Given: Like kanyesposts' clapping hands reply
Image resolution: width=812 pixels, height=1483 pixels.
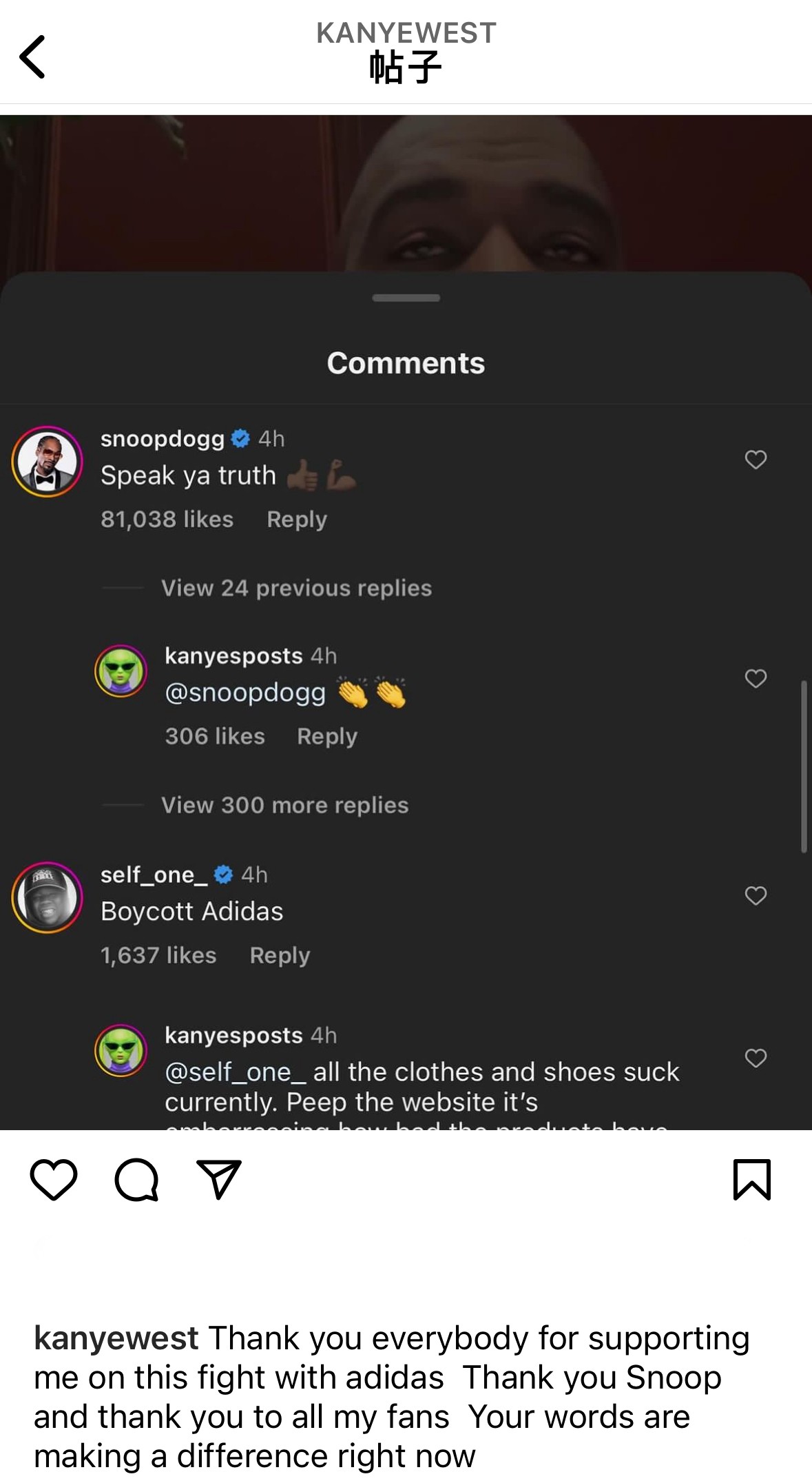Looking at the screenshot, I should 756,679.
